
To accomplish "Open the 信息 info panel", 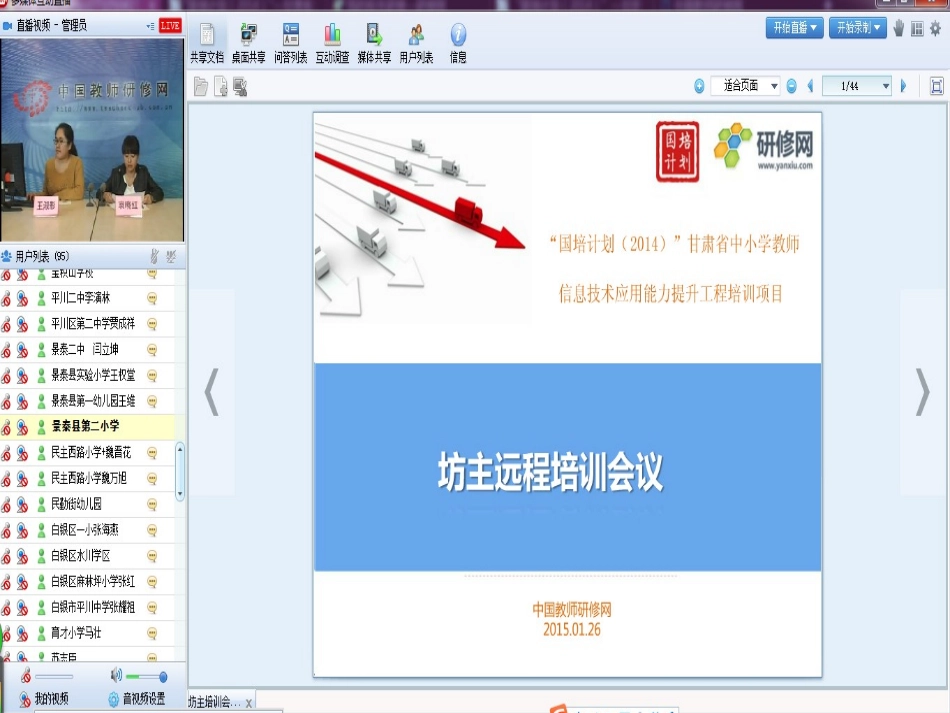I will point(458,42).
